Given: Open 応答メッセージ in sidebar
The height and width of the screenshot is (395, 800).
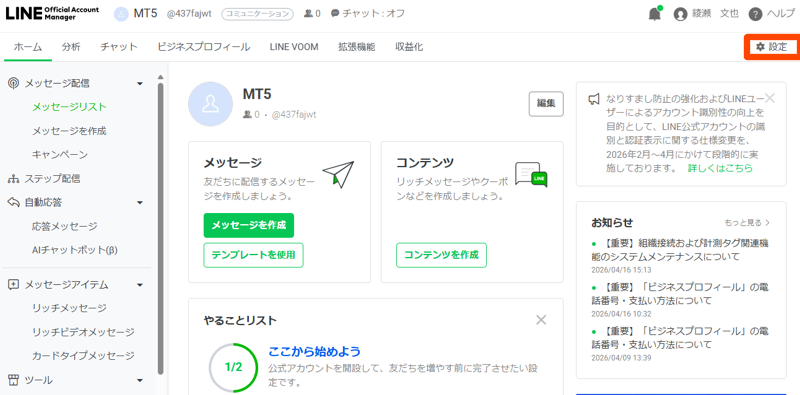Looking at the screenshot, I should pyautogui.click(x=64, y=226).
